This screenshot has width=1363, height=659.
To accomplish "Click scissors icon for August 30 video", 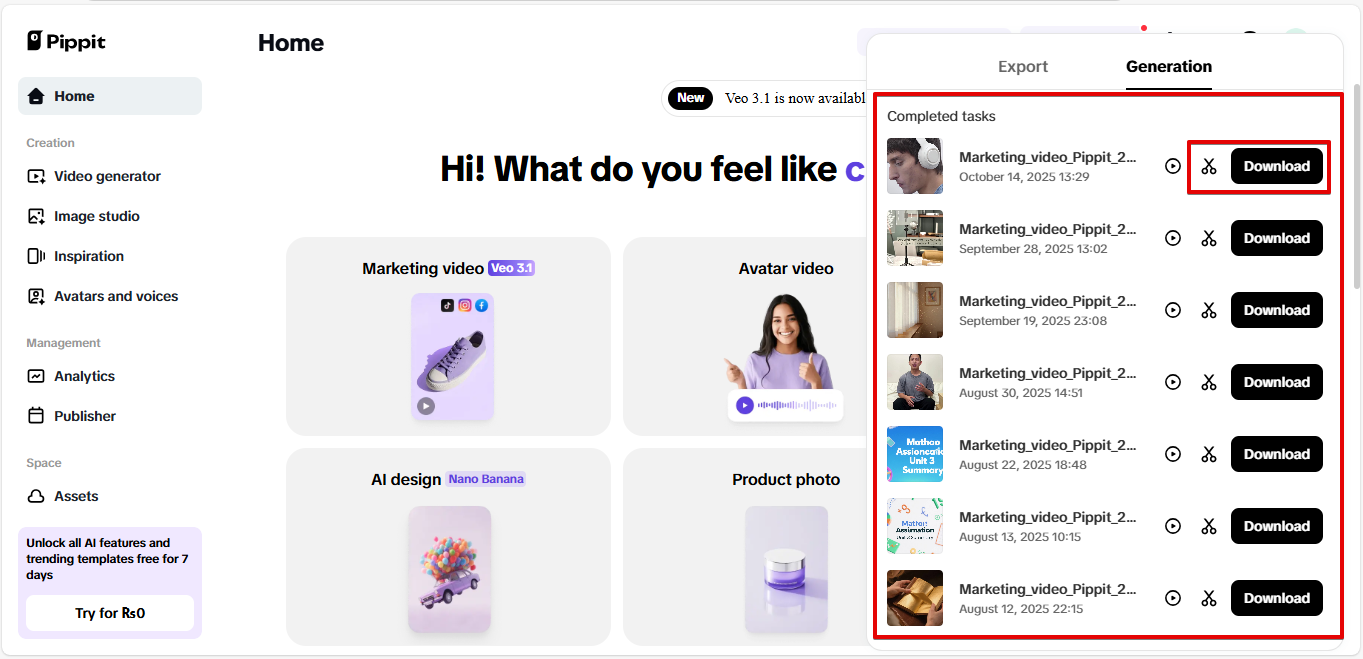I will [1209, 382].
